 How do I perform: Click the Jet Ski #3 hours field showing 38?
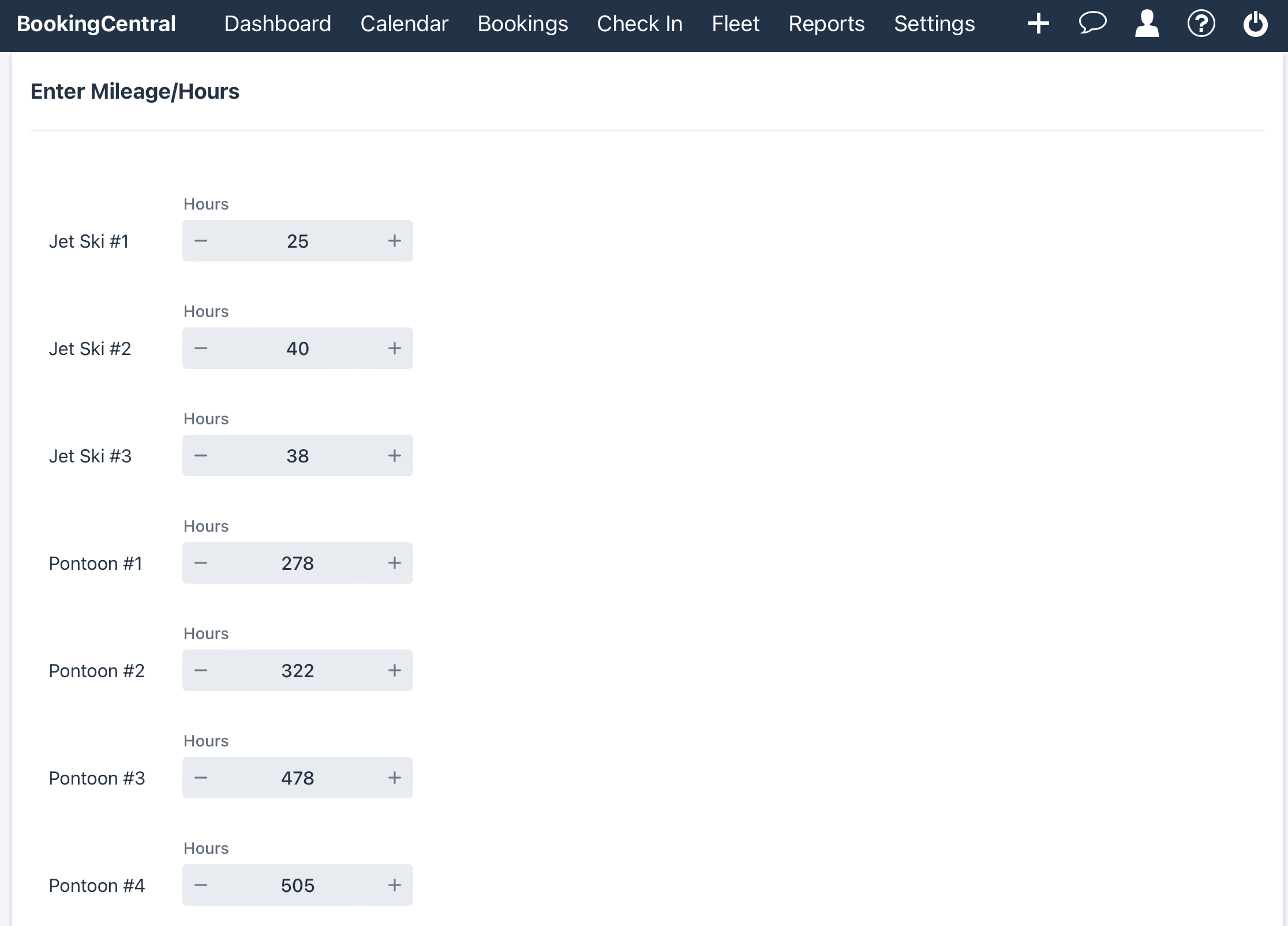298,455
